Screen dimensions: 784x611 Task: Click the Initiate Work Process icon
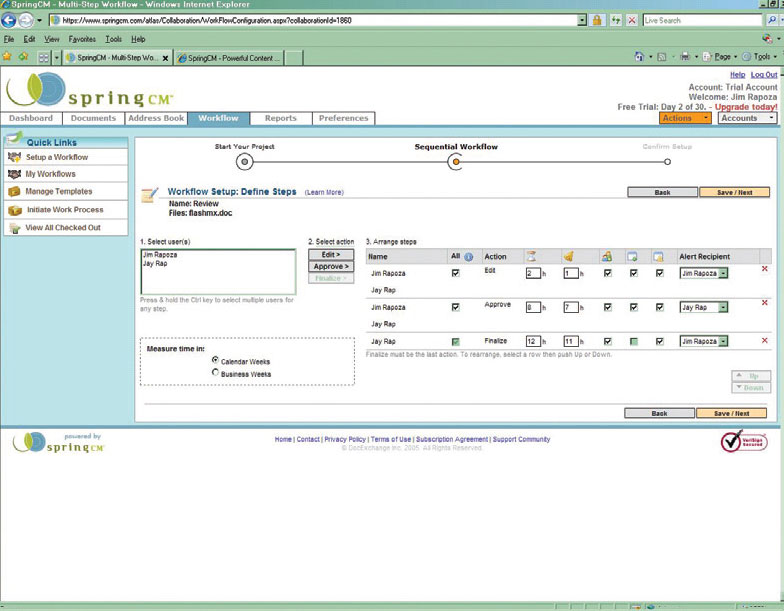click(x=15, y=210)
